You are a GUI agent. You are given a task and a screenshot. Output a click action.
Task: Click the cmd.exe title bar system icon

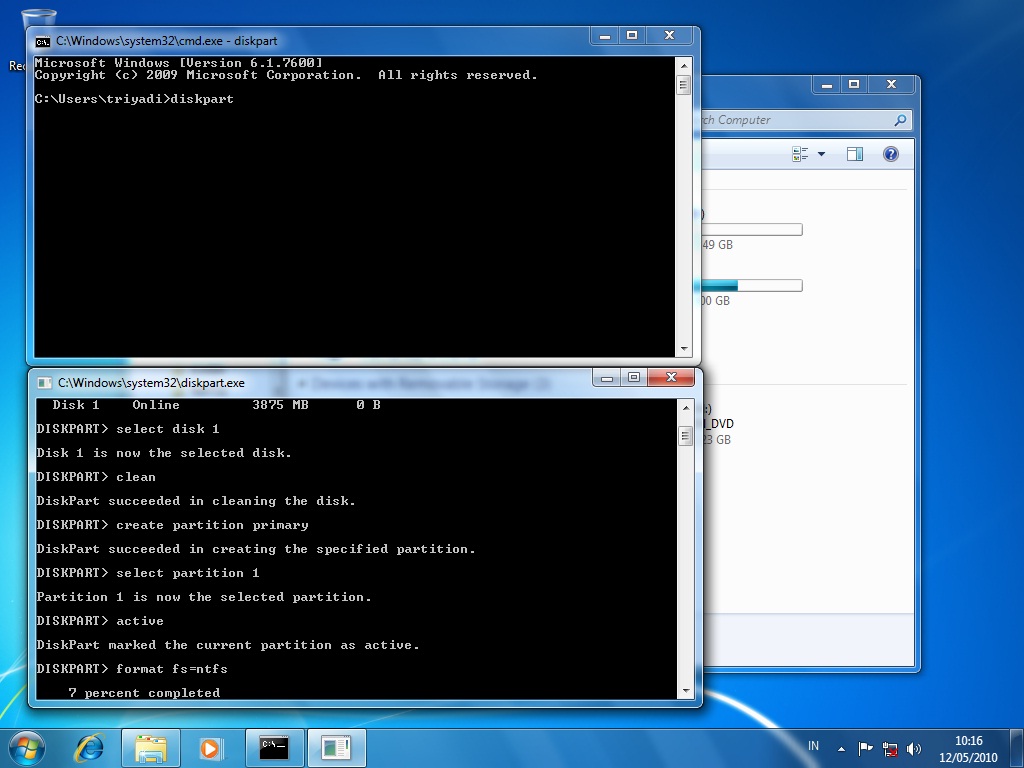click(x=42, y=42)
